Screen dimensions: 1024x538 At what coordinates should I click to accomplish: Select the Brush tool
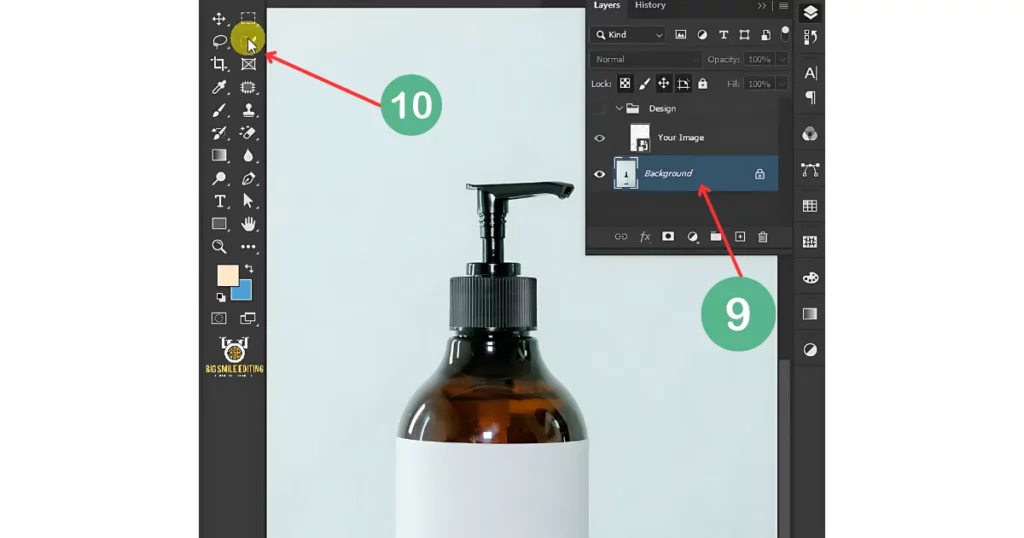(219, 110)
